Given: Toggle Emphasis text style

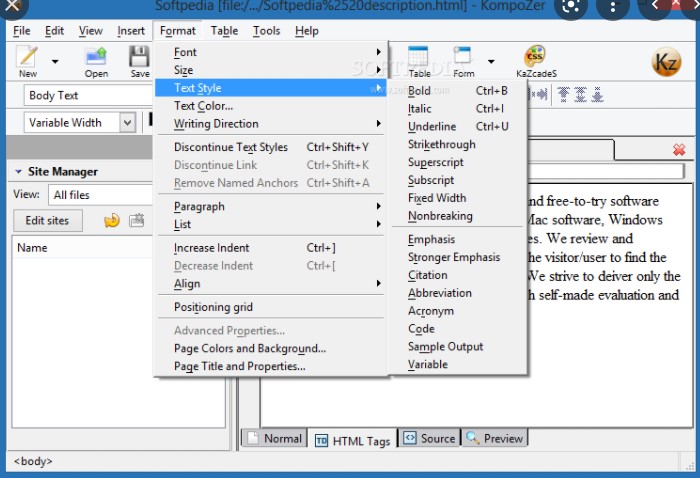Looking at the screenshot, I should tap(458, 239).
